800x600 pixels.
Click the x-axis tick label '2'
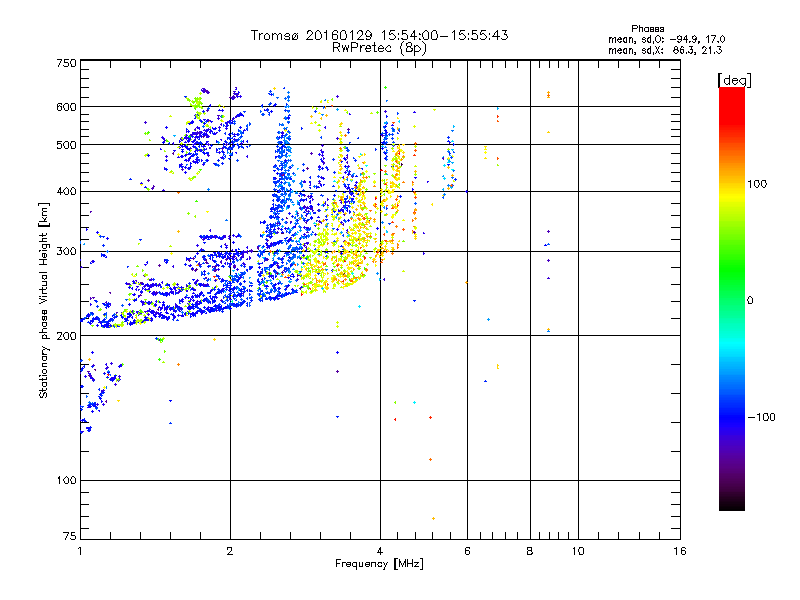pyautogui.click(x=230, y=551)
